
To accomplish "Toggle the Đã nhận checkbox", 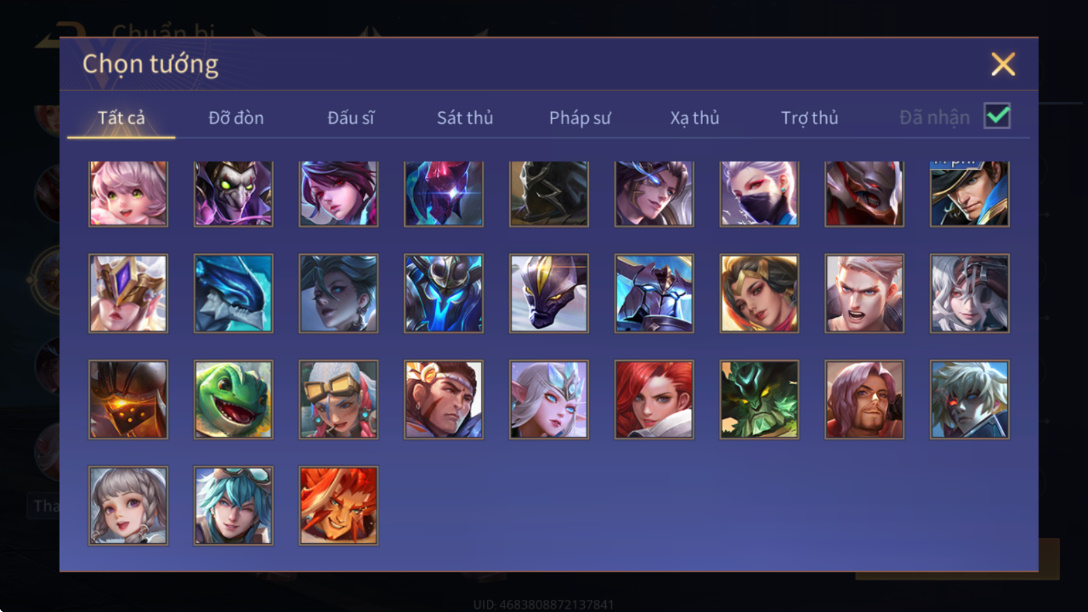I will [997, 116].
